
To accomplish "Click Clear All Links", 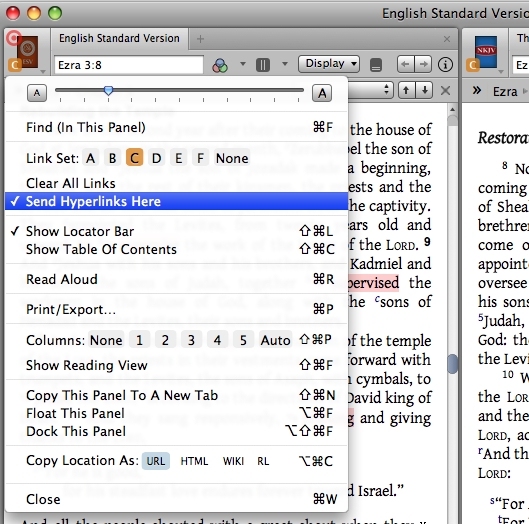I will (x=71, y=183).
